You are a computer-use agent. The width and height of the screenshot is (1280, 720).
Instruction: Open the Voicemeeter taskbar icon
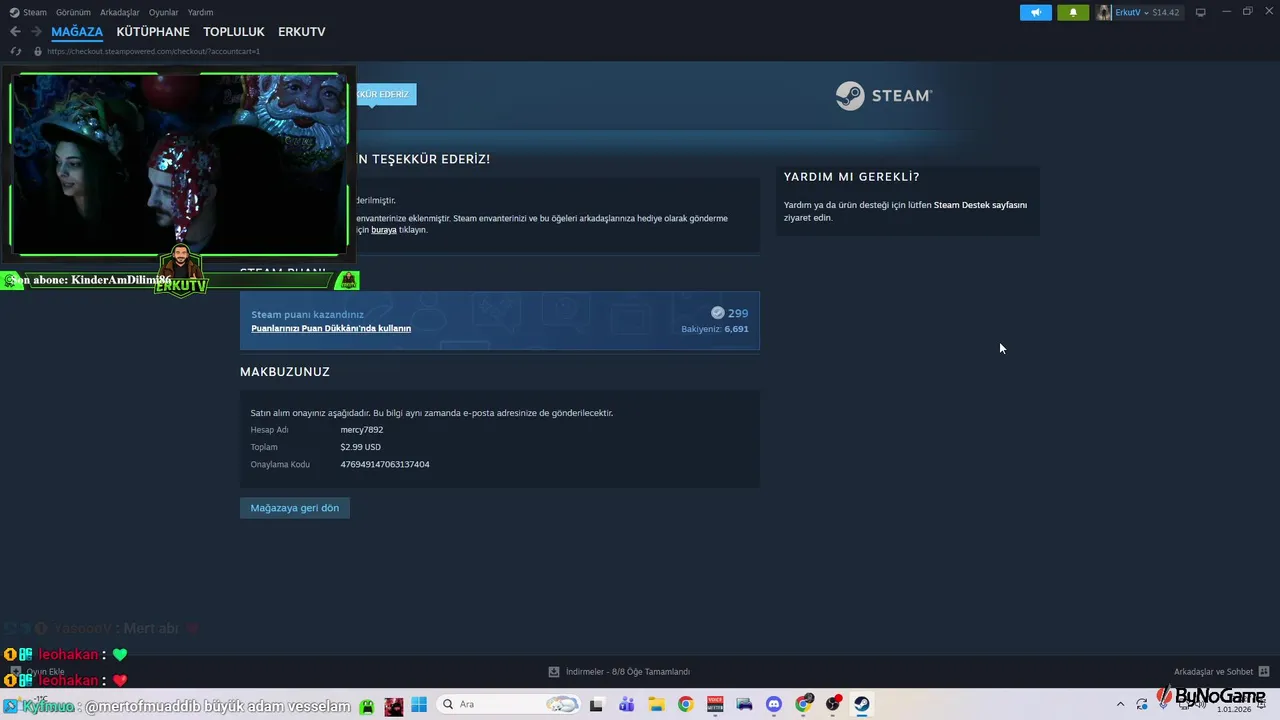tap(715, 704)
